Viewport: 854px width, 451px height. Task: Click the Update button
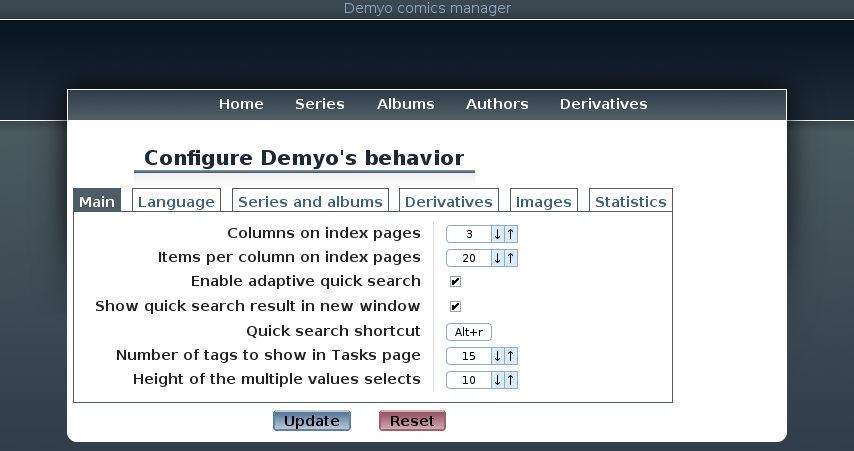coord(312,420)
